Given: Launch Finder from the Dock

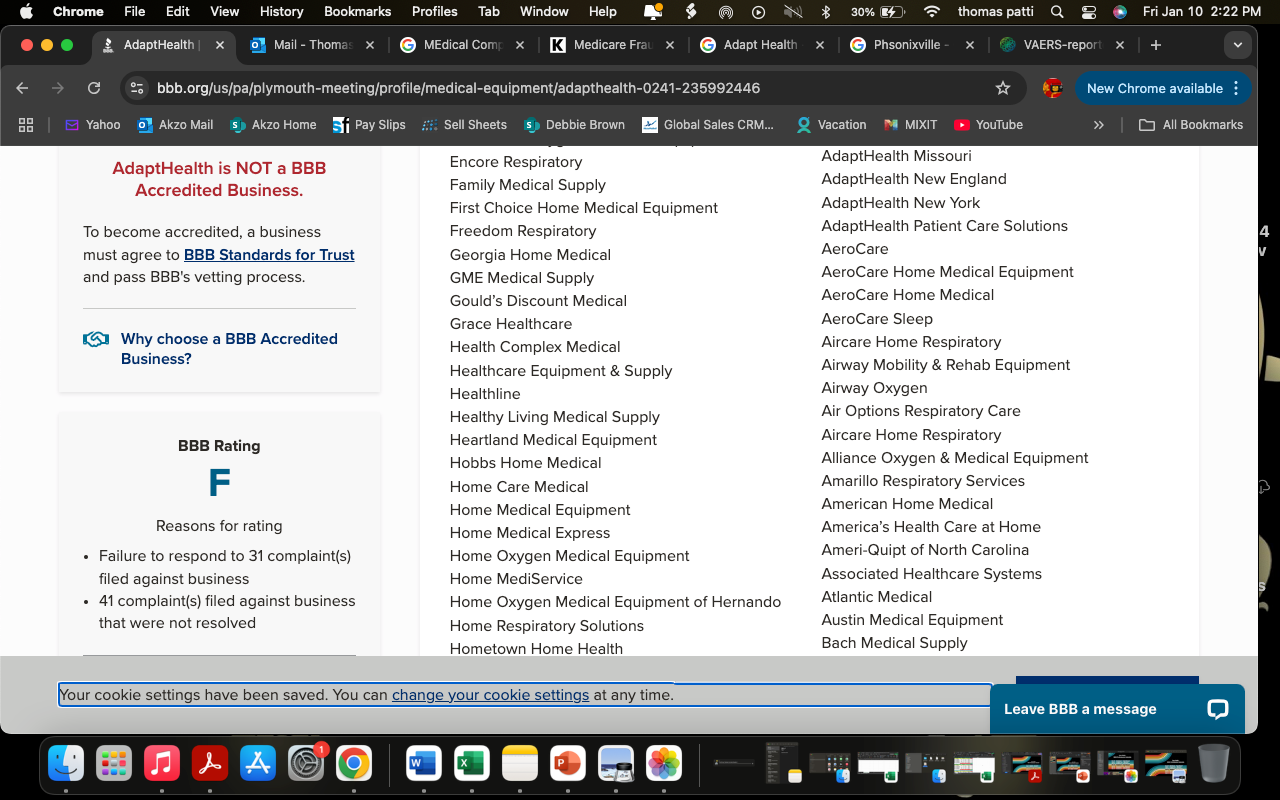Looking at the screenshot, I should (67, 764).
